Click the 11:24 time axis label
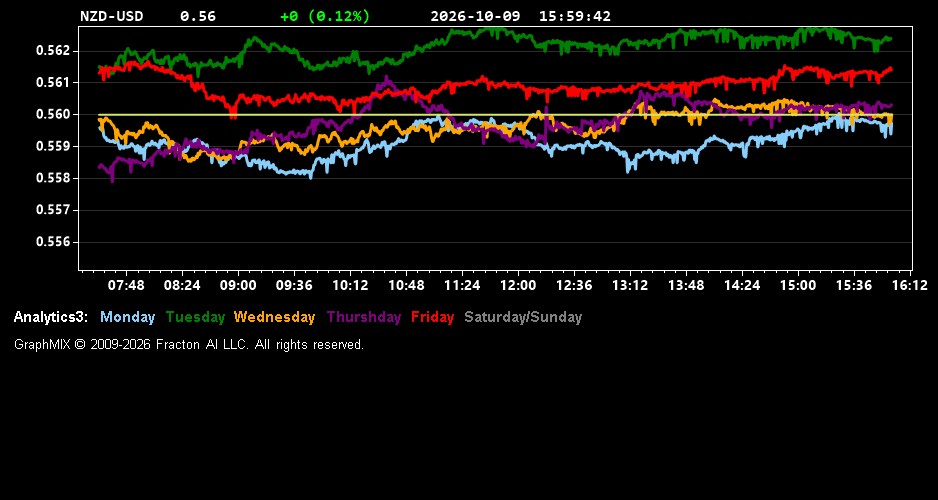The width and height of the screenshot is (938, 500). coord(462,286)
